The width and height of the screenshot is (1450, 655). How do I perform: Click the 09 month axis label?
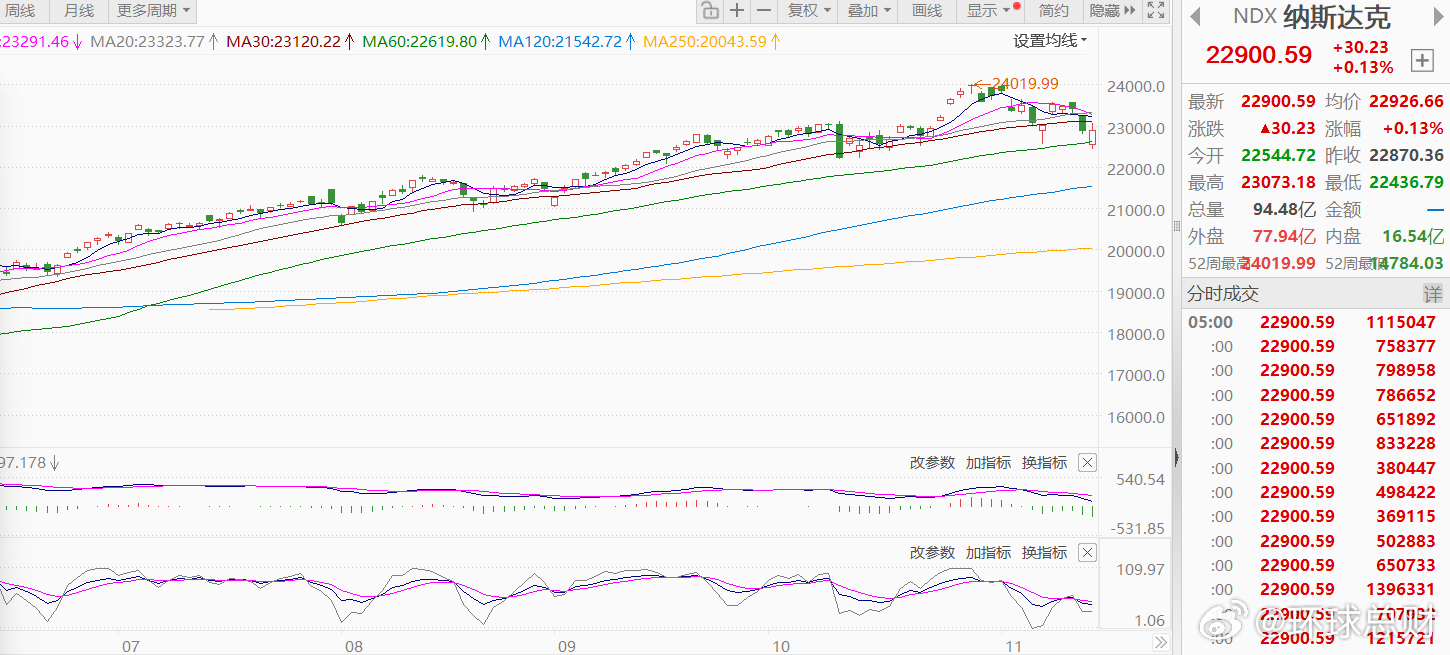[x=568, y=646]
